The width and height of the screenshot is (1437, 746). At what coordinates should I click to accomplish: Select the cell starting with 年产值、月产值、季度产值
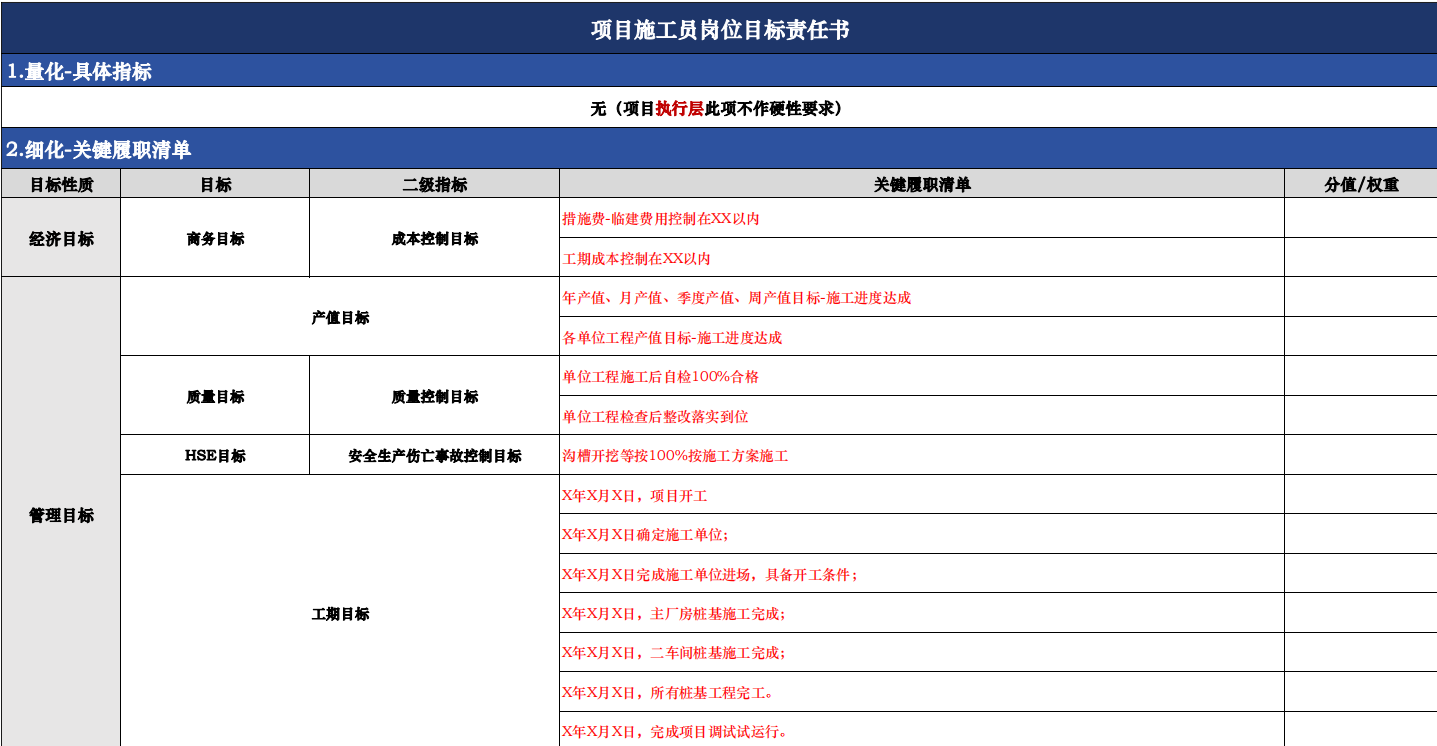922,297
